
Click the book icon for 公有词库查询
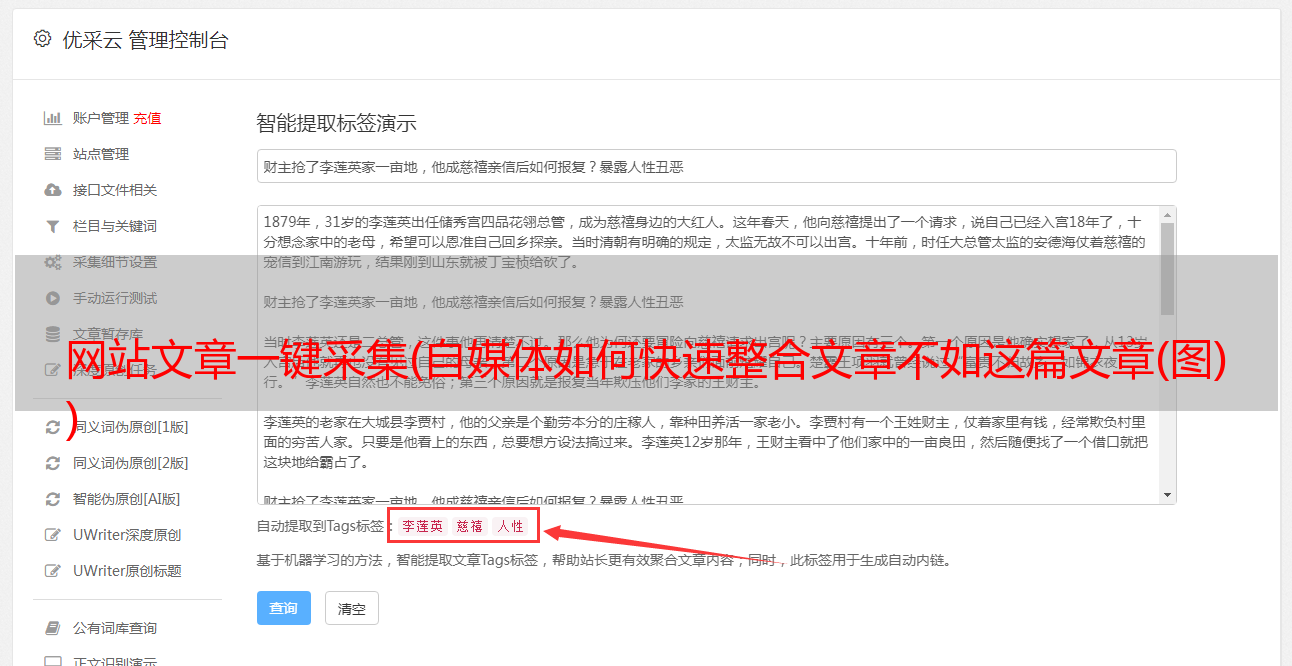[53, 628]
